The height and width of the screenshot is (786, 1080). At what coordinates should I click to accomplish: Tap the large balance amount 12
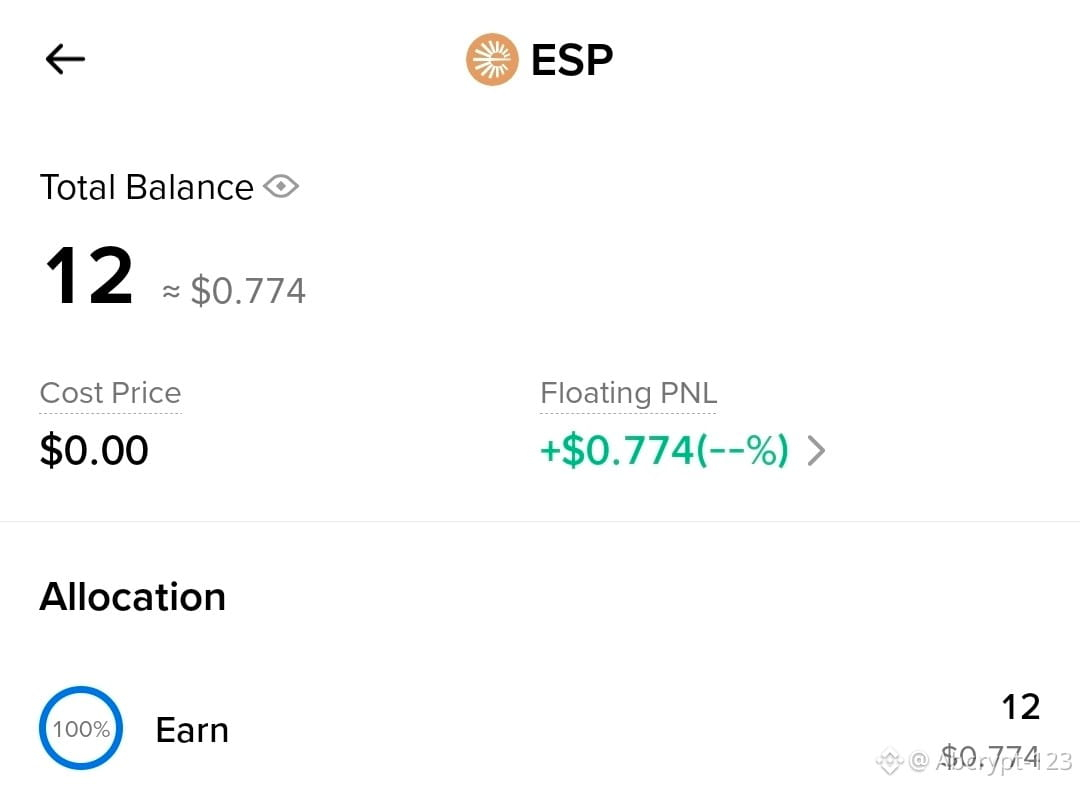pos(89,276)
